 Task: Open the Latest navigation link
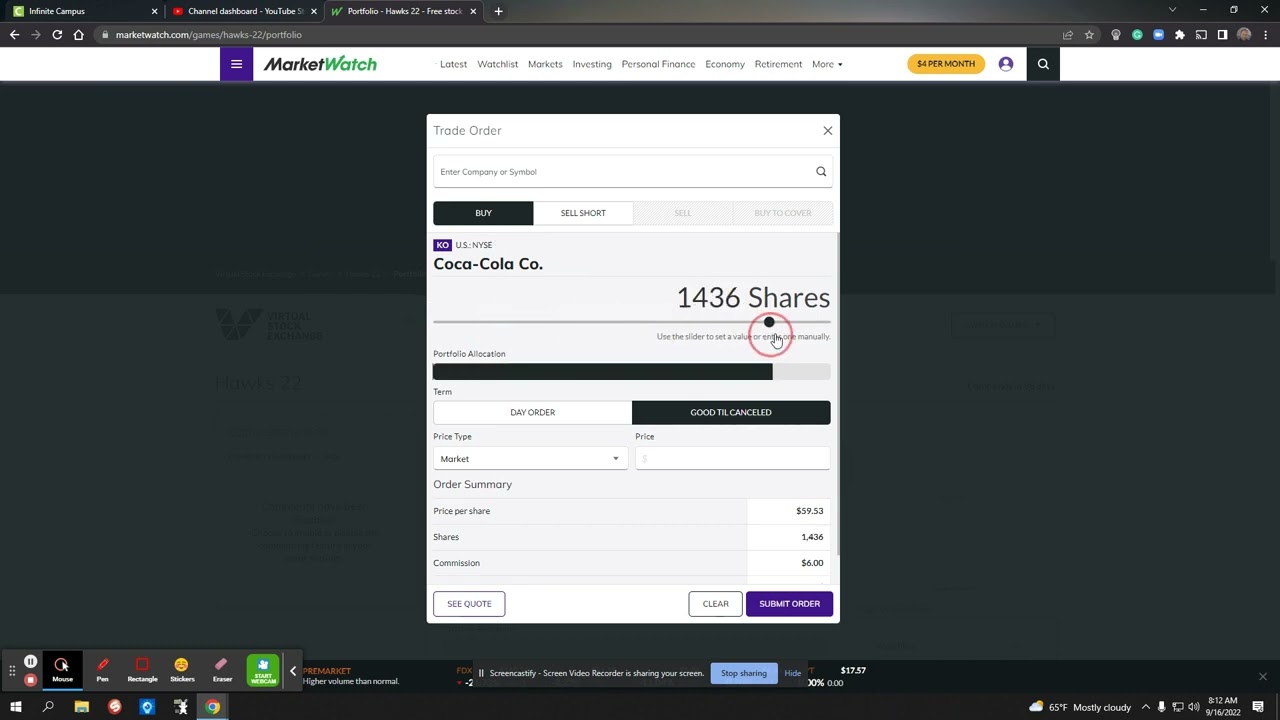[453, 64]
